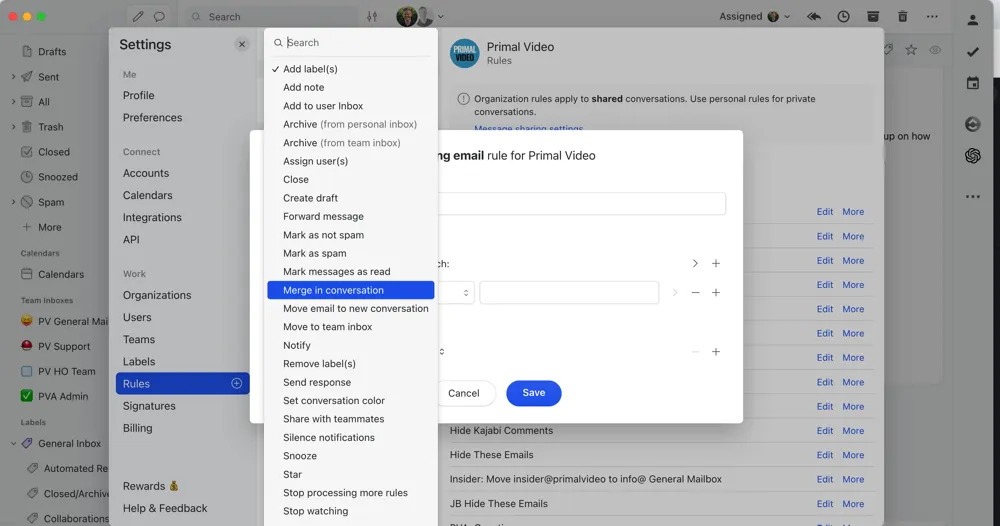The image size is (1000, 526).
Task: Click the Save button
Action: 533,393
